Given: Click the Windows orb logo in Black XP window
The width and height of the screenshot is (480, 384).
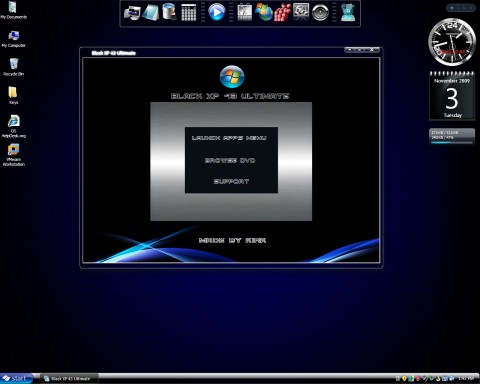Looking at the screenshot, I should (232, 77).
